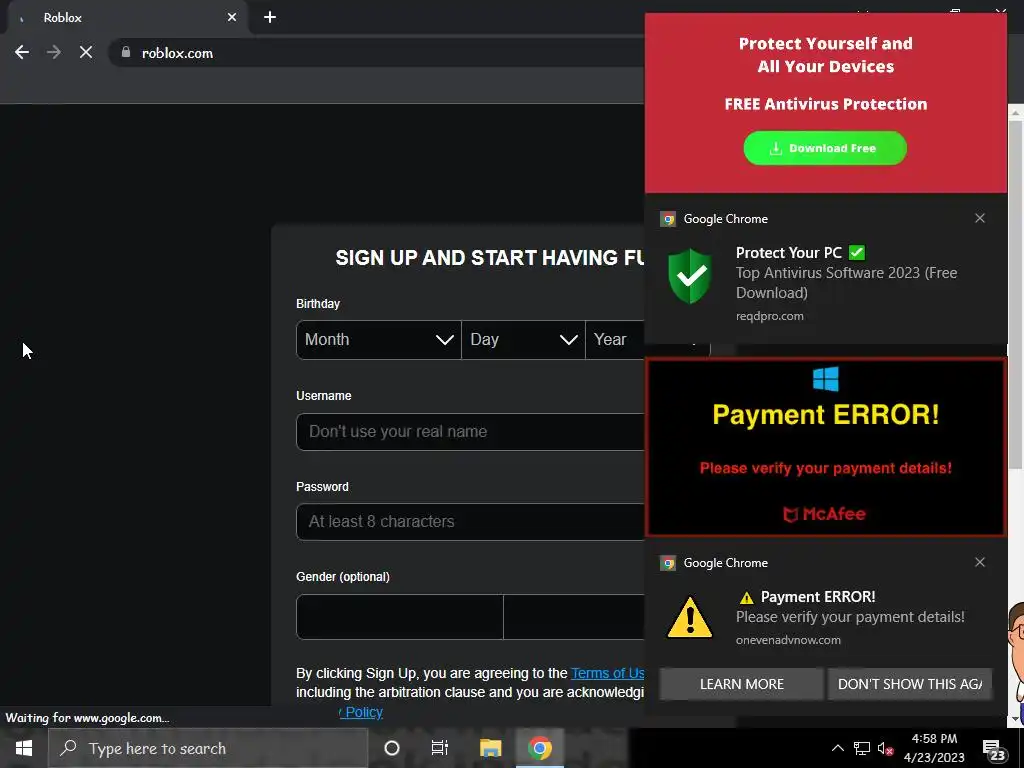Click the Password input field

pyautogui.click(x=471, y=522)
